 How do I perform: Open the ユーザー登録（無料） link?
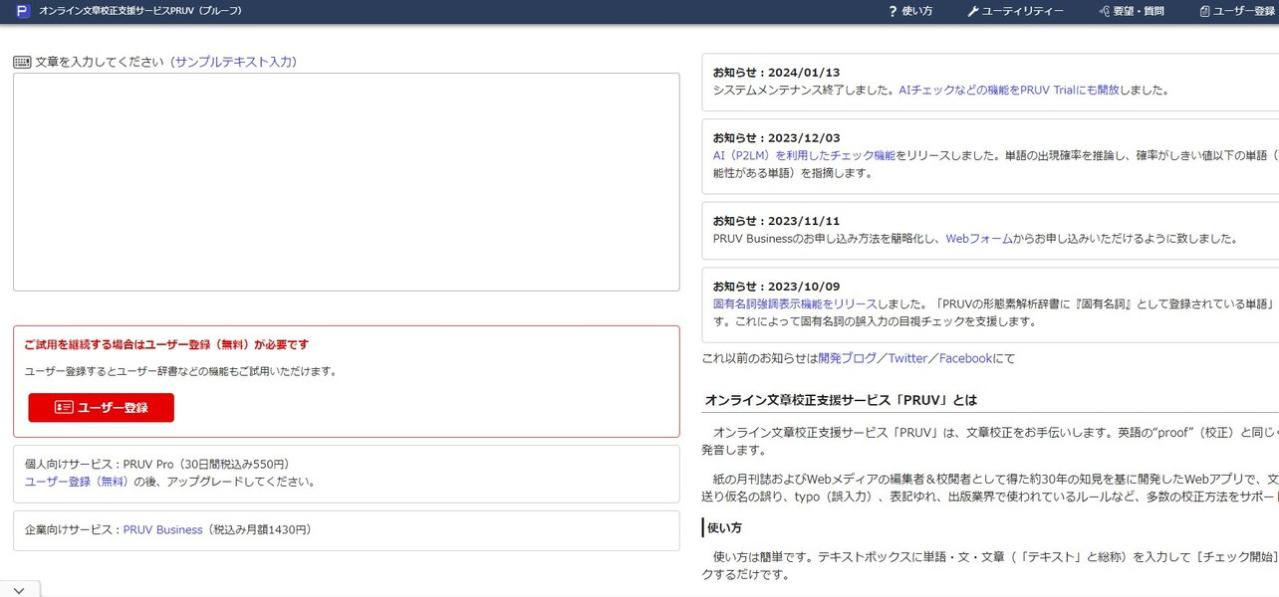point(78,482)
